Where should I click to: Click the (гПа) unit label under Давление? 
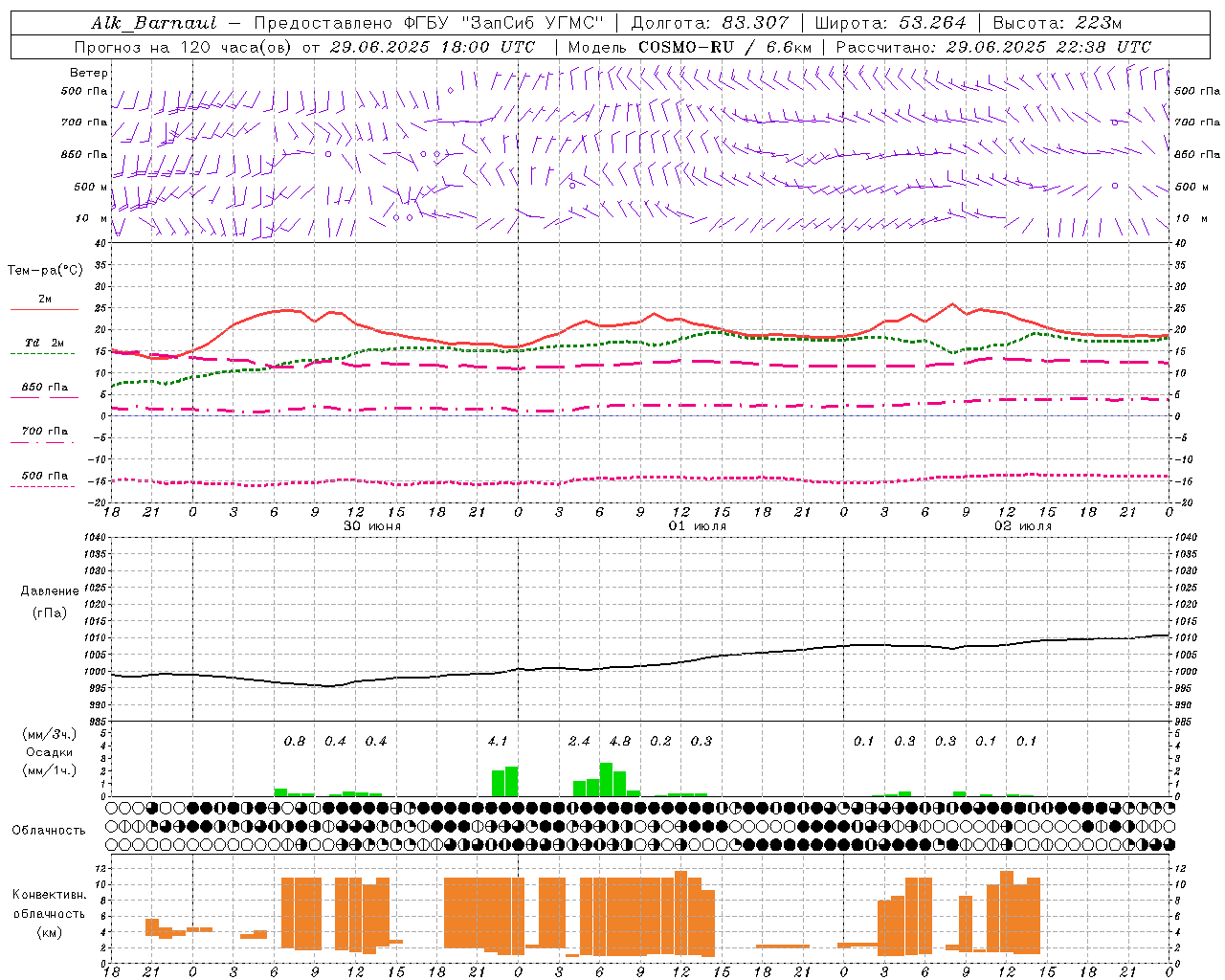[50, 612]
